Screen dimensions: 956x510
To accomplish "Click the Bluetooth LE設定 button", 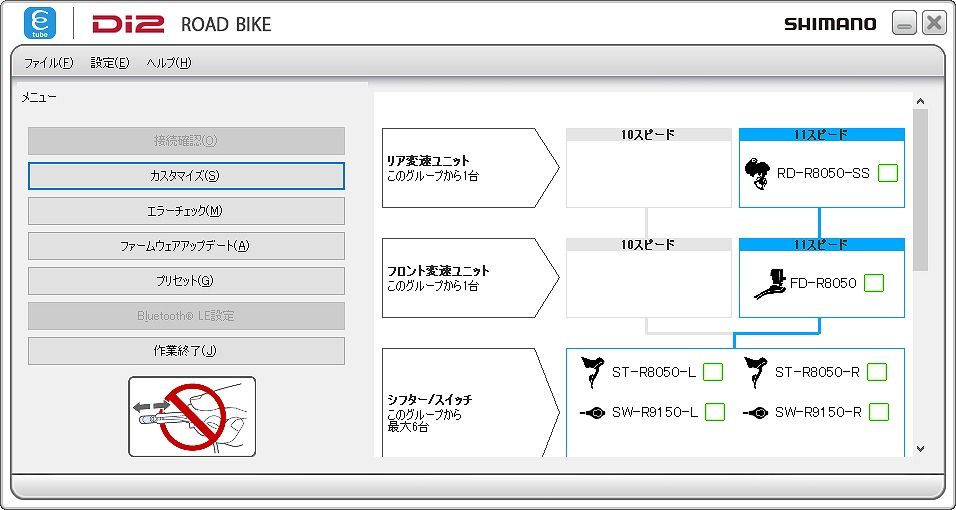I will pos(186,316).
